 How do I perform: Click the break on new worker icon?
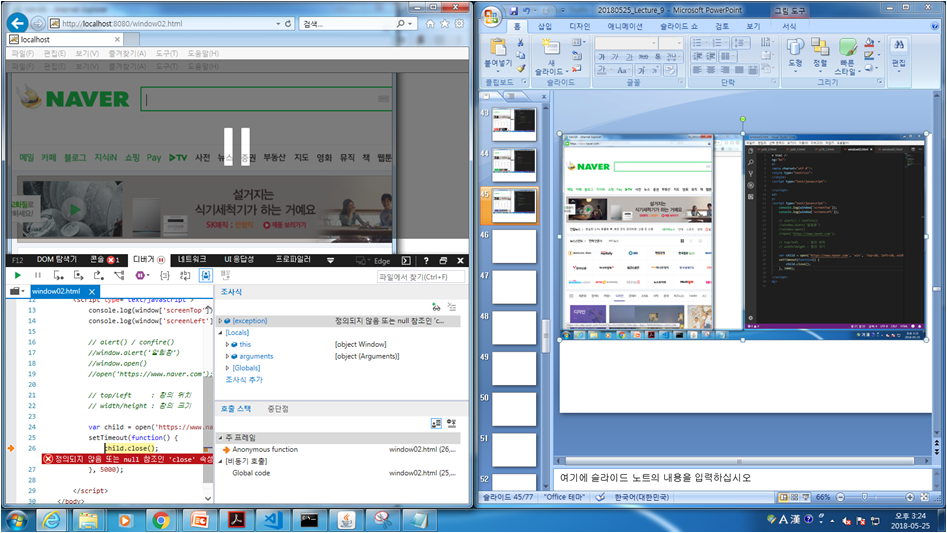[x=119, y=275]
